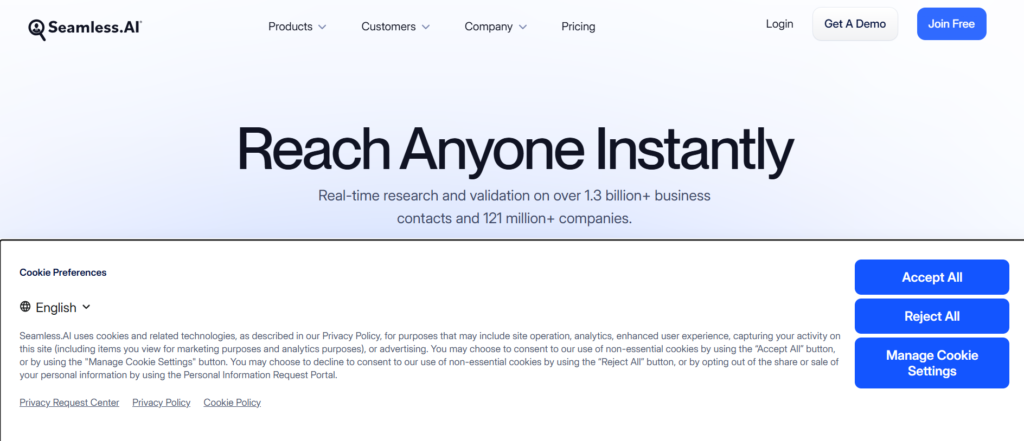1024x441 pixels.
Task: Open the Privacy Request Center link
Action: pos(69,402)
